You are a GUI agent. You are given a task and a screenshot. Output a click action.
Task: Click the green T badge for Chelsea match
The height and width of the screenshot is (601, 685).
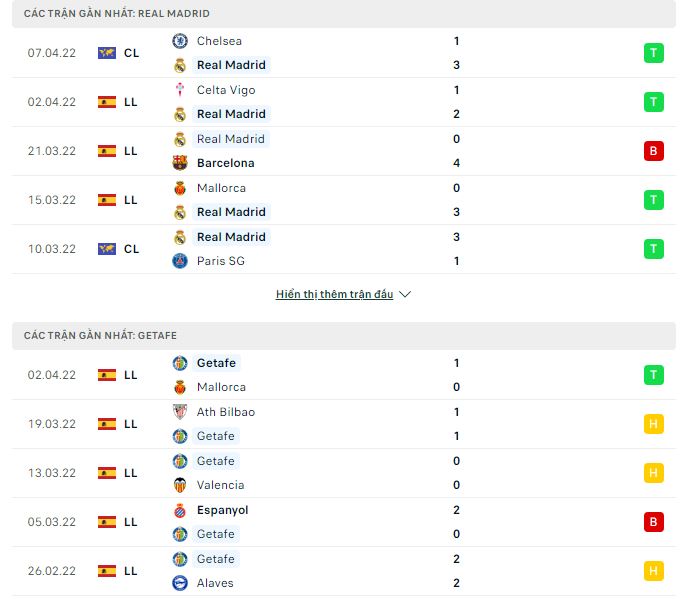[654, 53]
